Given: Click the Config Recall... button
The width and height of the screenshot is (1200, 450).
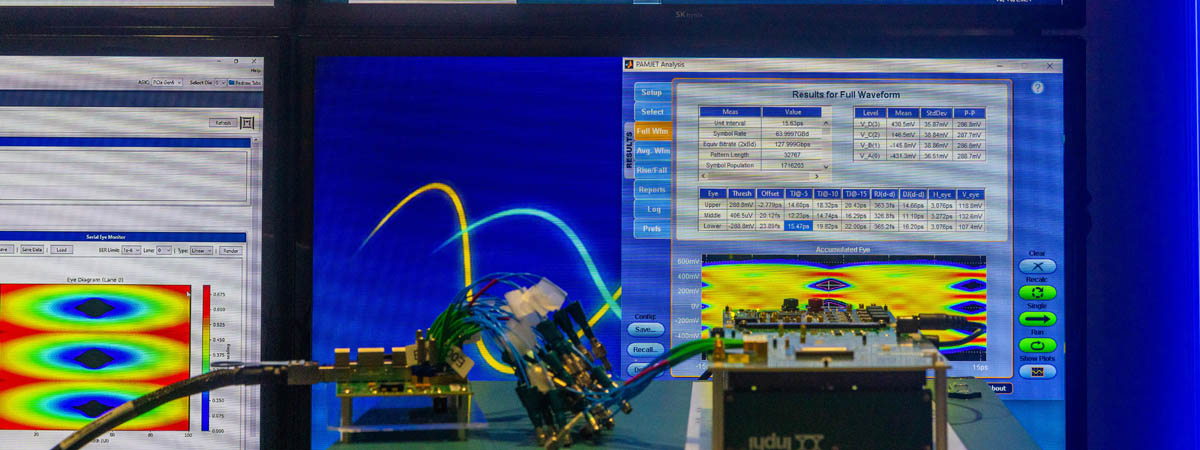Looking at the screenshot, I should [x=646, y=349].
